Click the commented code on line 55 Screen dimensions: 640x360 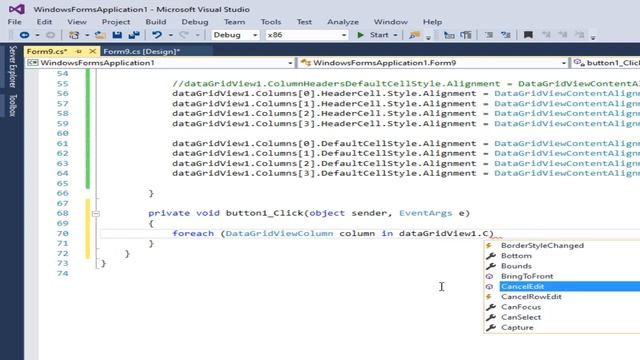(406, 84)
